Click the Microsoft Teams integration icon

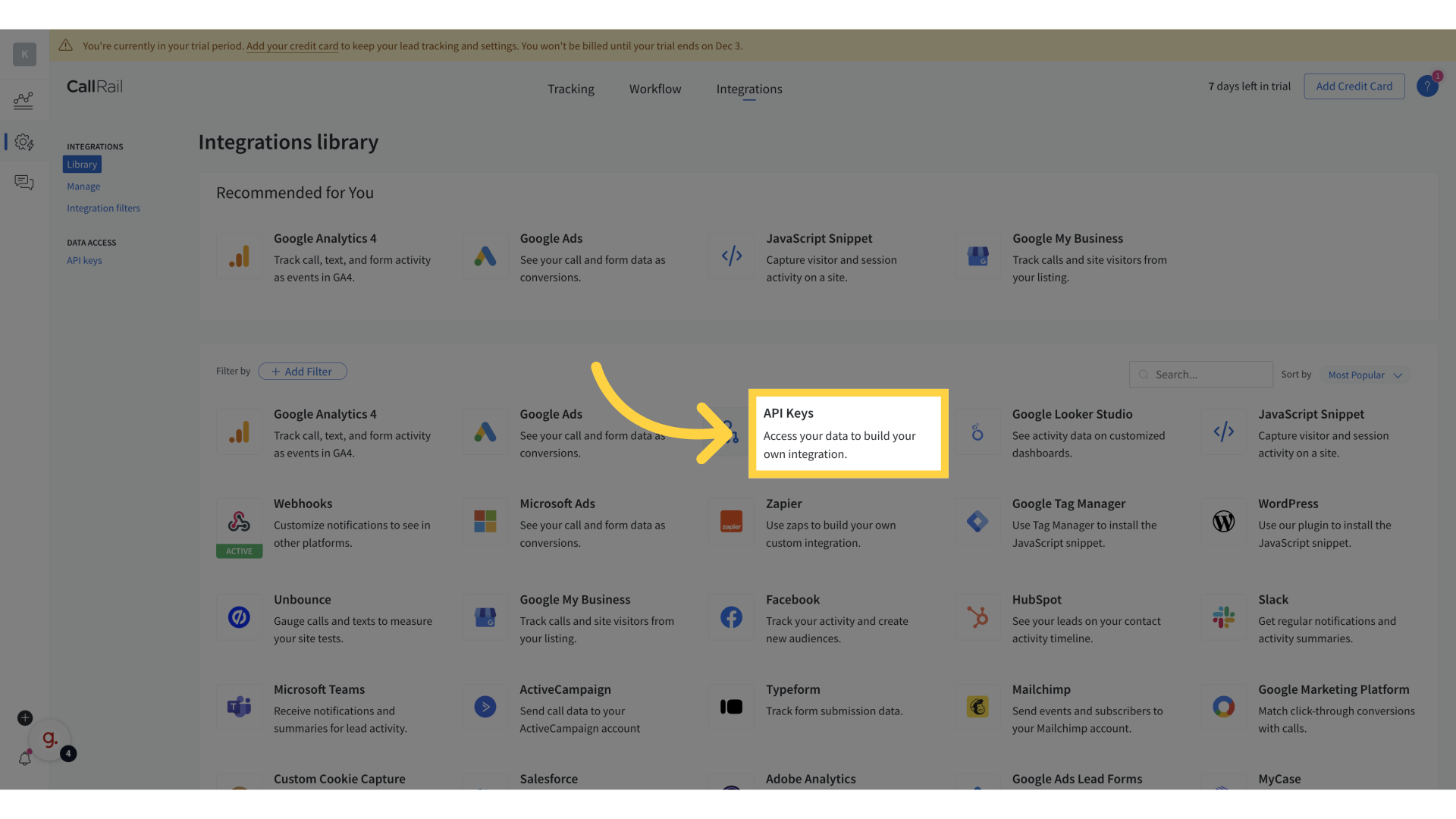pyautogui.click(x=239, y=707)
